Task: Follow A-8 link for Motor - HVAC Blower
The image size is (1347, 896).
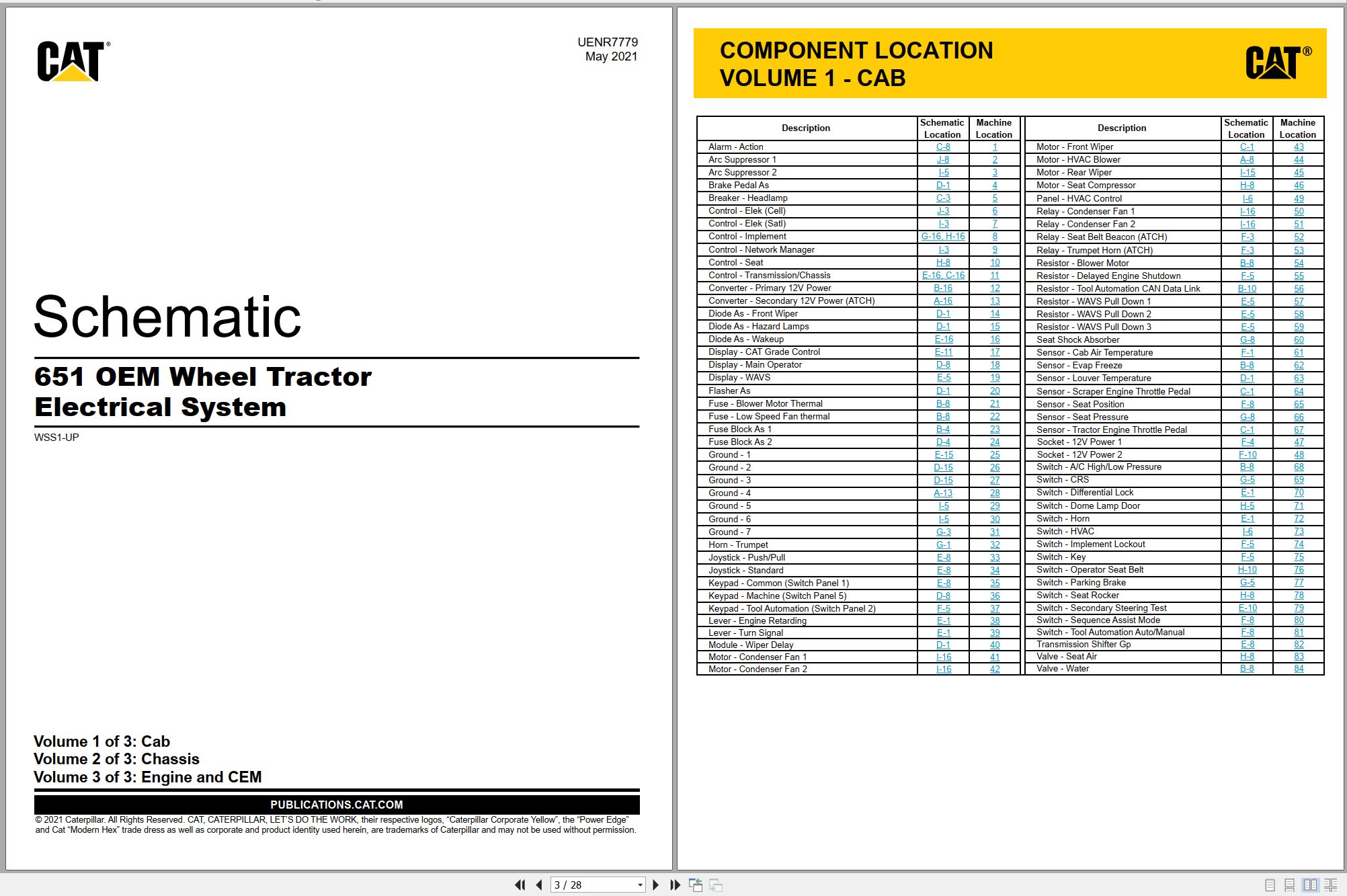Action: [1247, 159]
